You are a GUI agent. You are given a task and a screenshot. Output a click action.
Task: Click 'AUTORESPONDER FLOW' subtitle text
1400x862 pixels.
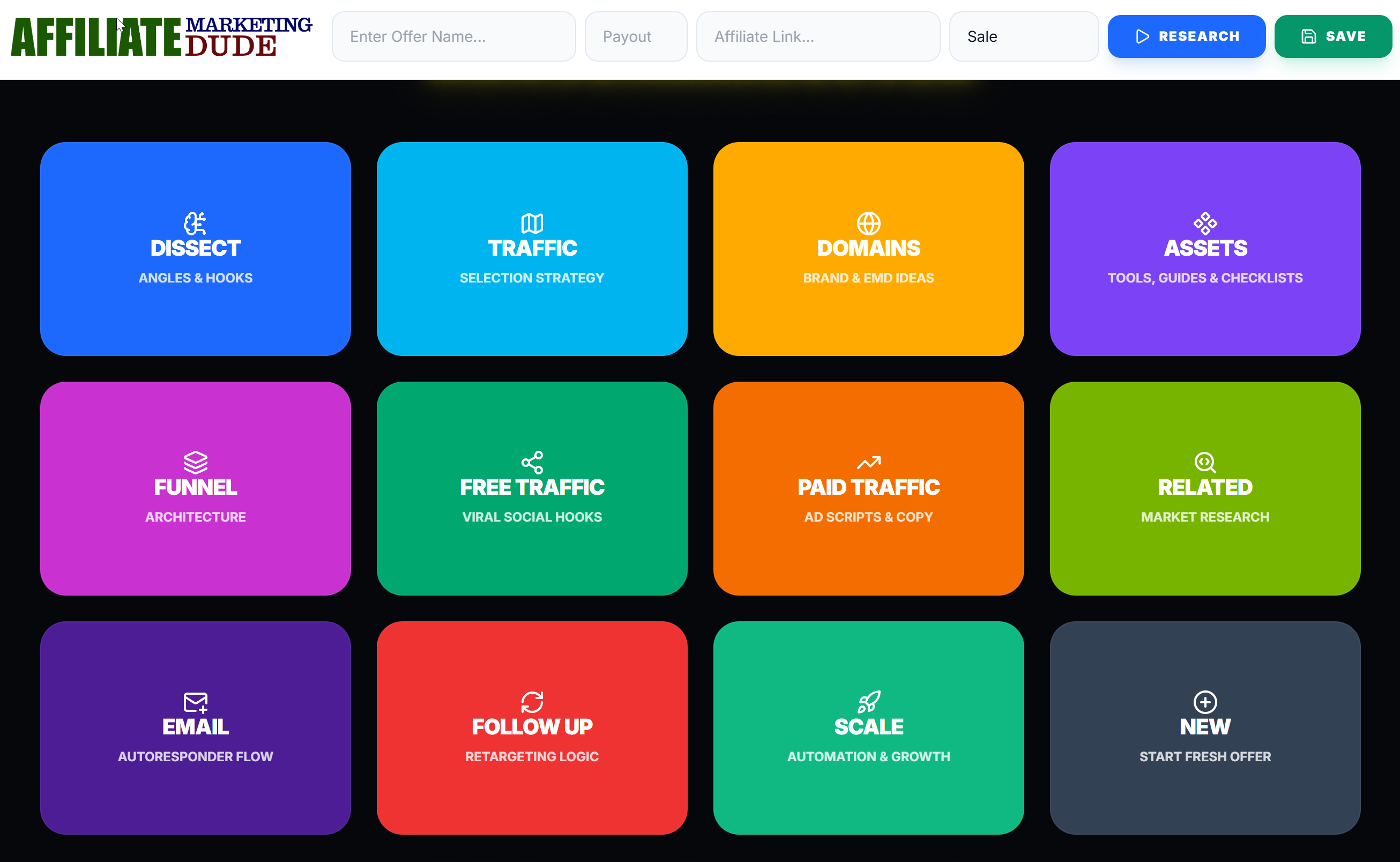pos(195,756)
